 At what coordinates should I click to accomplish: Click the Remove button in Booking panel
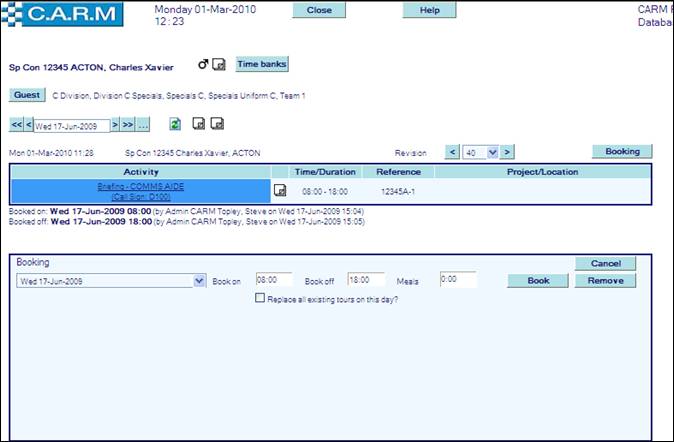(x=604, y=280)
